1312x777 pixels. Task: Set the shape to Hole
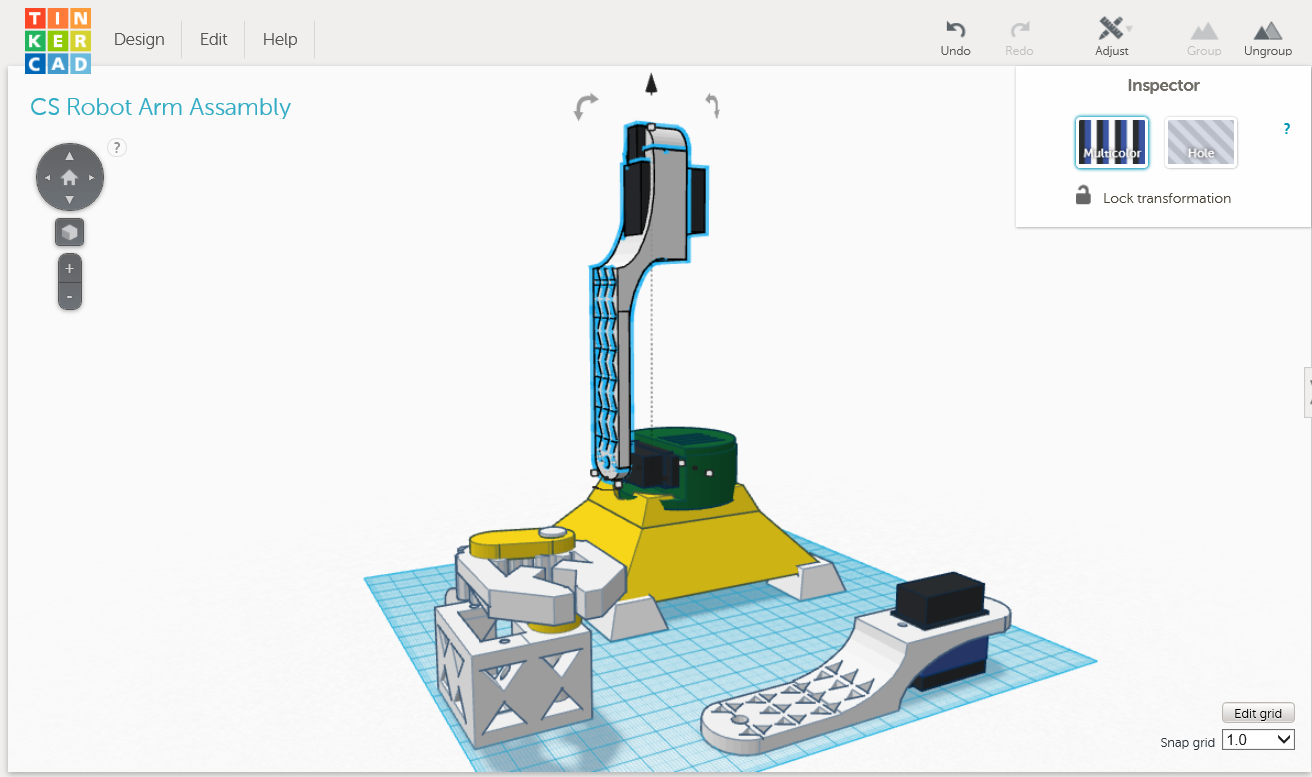(x=1201, y=142)
